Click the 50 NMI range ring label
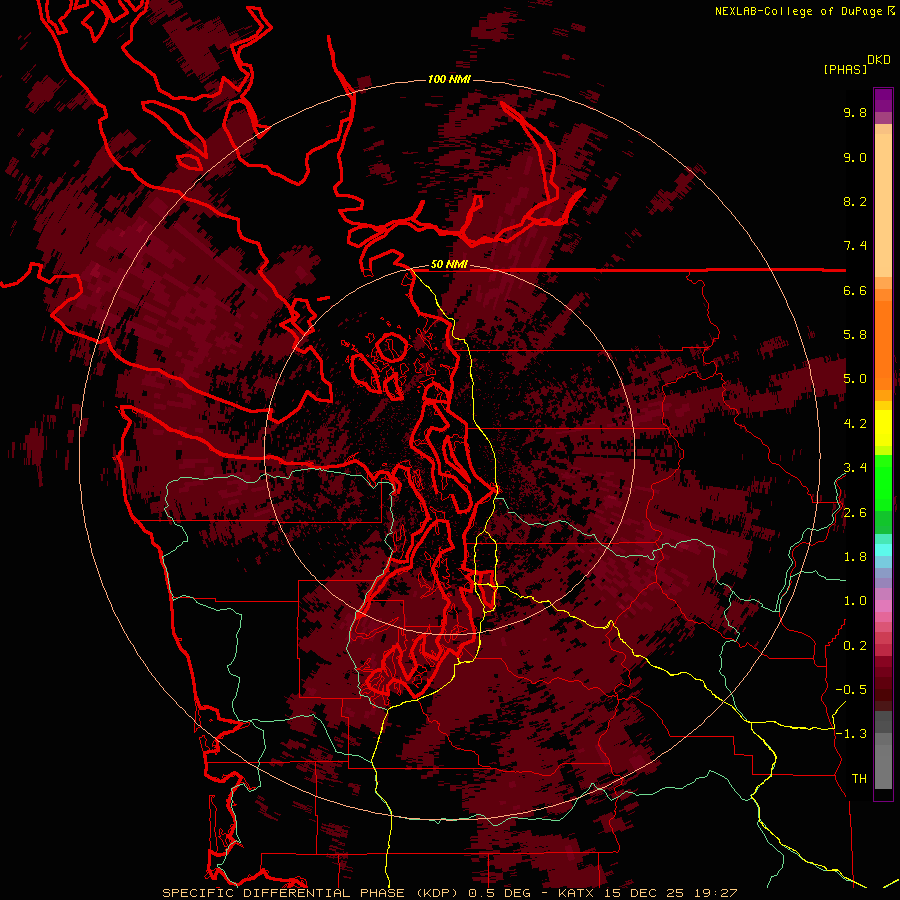 449,264
